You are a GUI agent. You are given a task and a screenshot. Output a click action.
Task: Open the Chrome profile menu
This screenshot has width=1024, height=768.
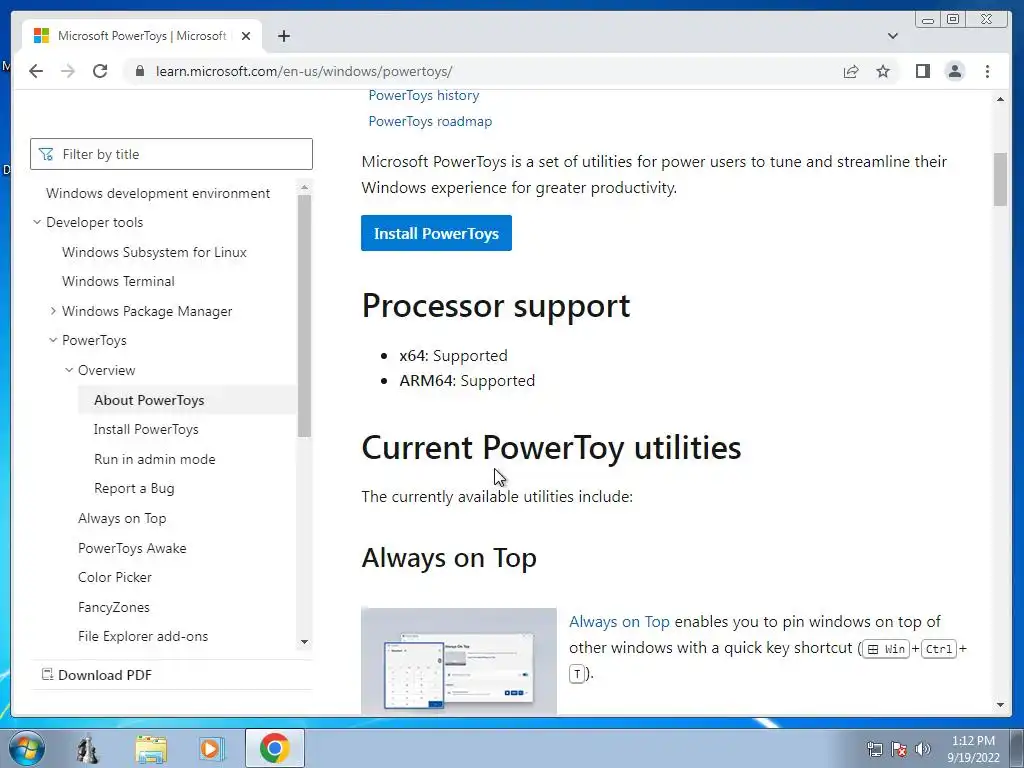(955, 71)
